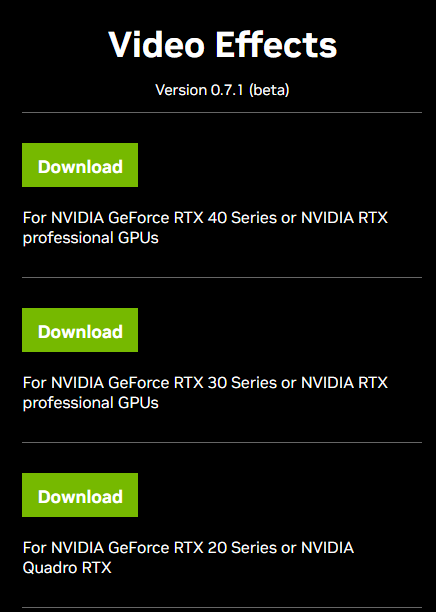Click the RTX 20 Series description paragraph
Image resolution: width=436 pixels, height=612 pixels.
tap(188, 558)
